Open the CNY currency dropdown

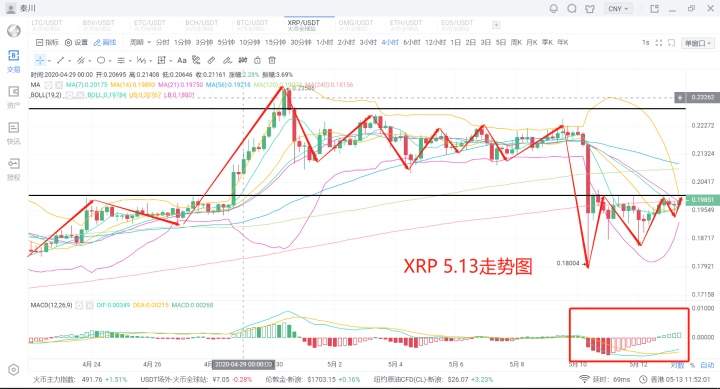point(618,8)
